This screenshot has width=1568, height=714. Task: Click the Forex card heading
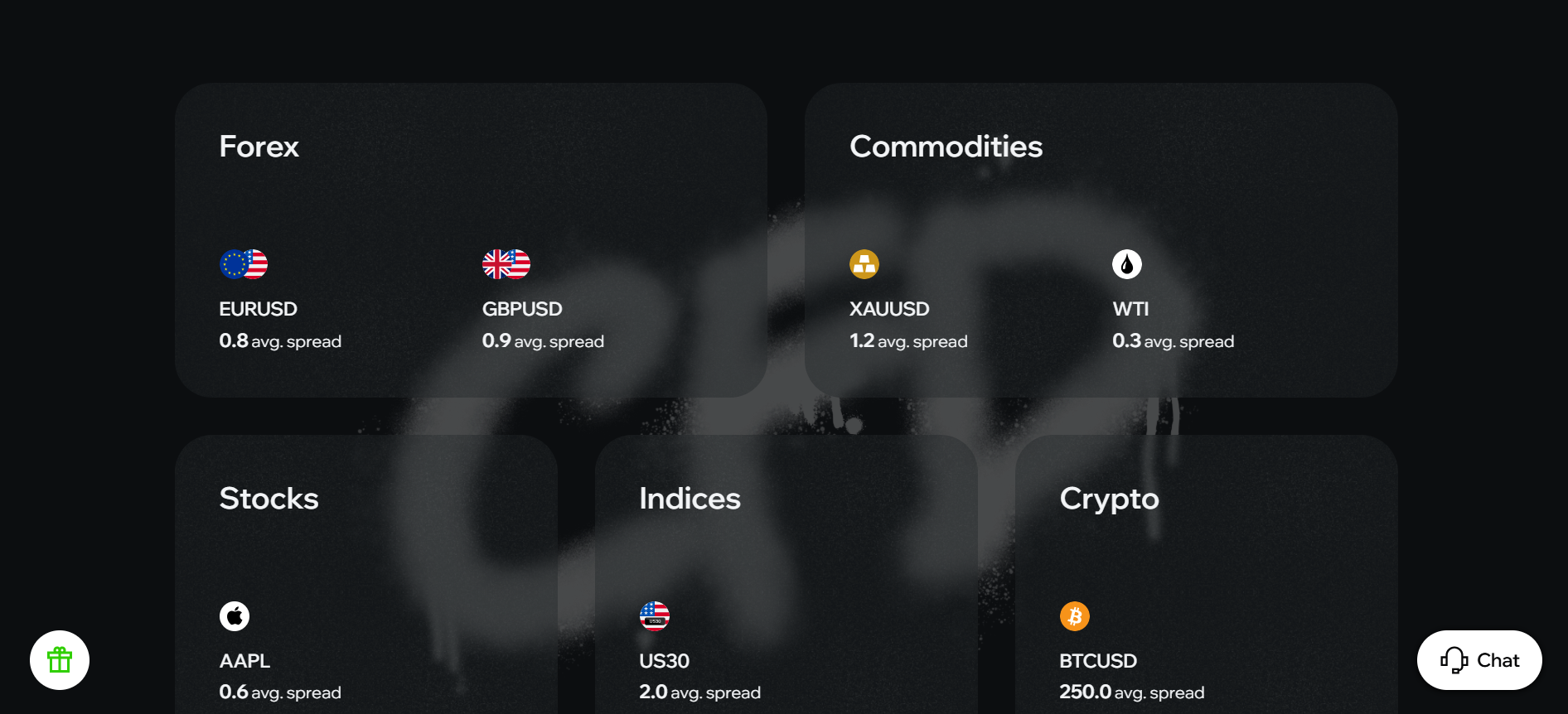click(x=259, y=147)
